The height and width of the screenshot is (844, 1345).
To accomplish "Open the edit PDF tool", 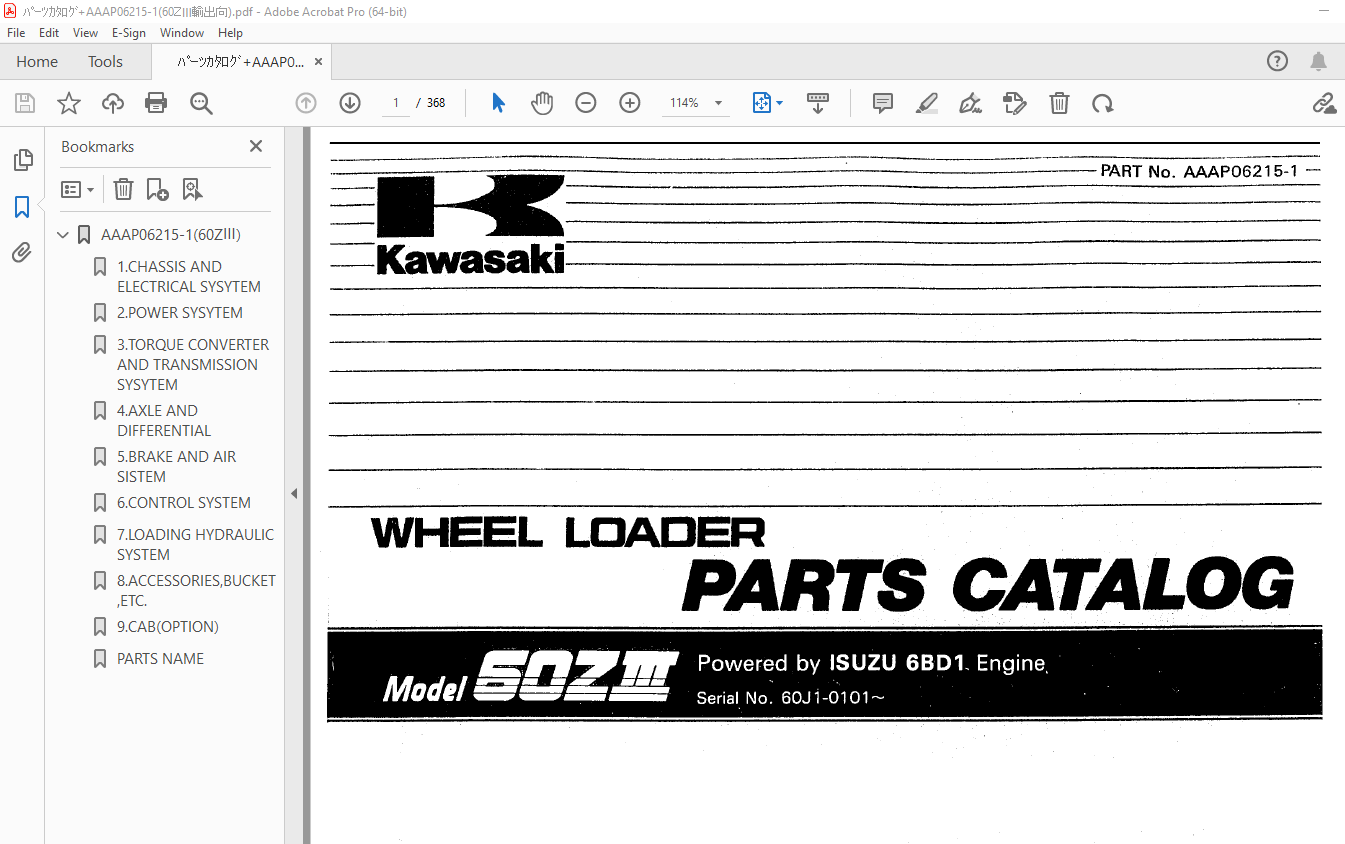I will 1014,103.
